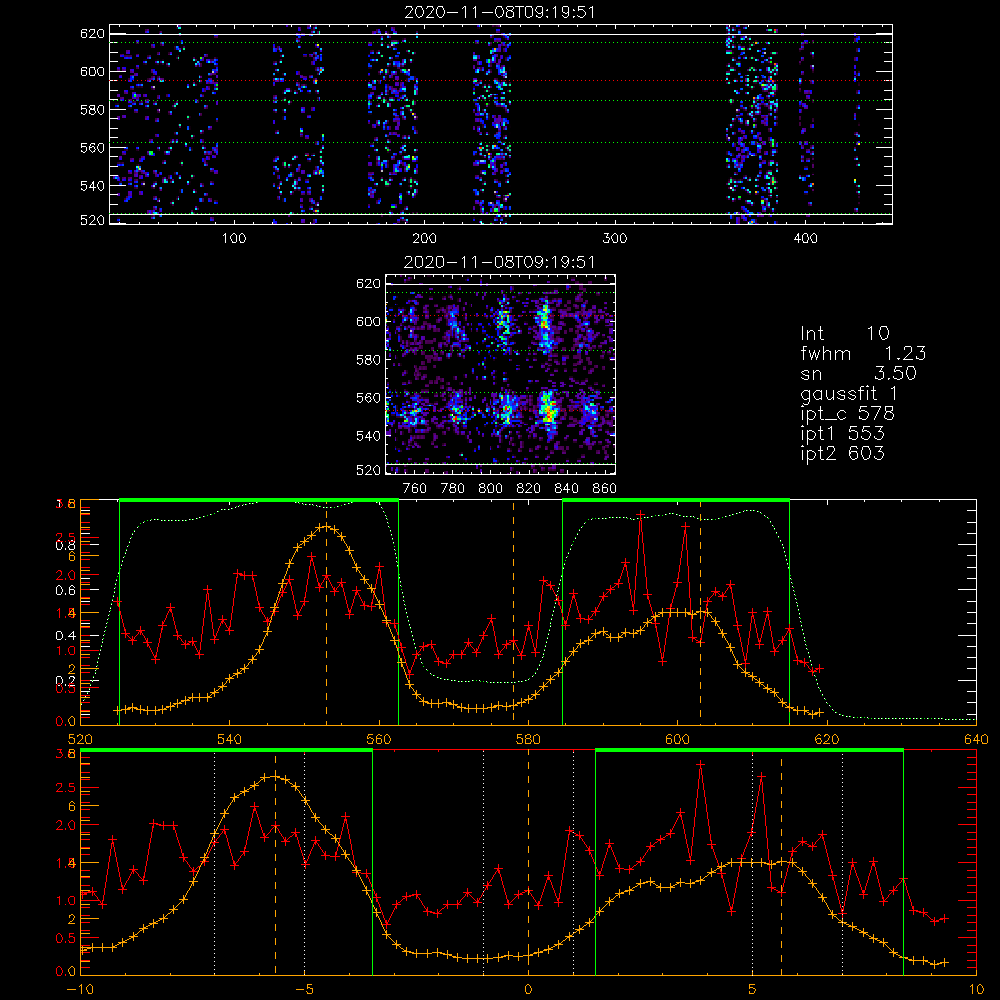Click y-axis label '540' of the wide top plot
Screen dimensions: 1000x1000
point(92,186)
